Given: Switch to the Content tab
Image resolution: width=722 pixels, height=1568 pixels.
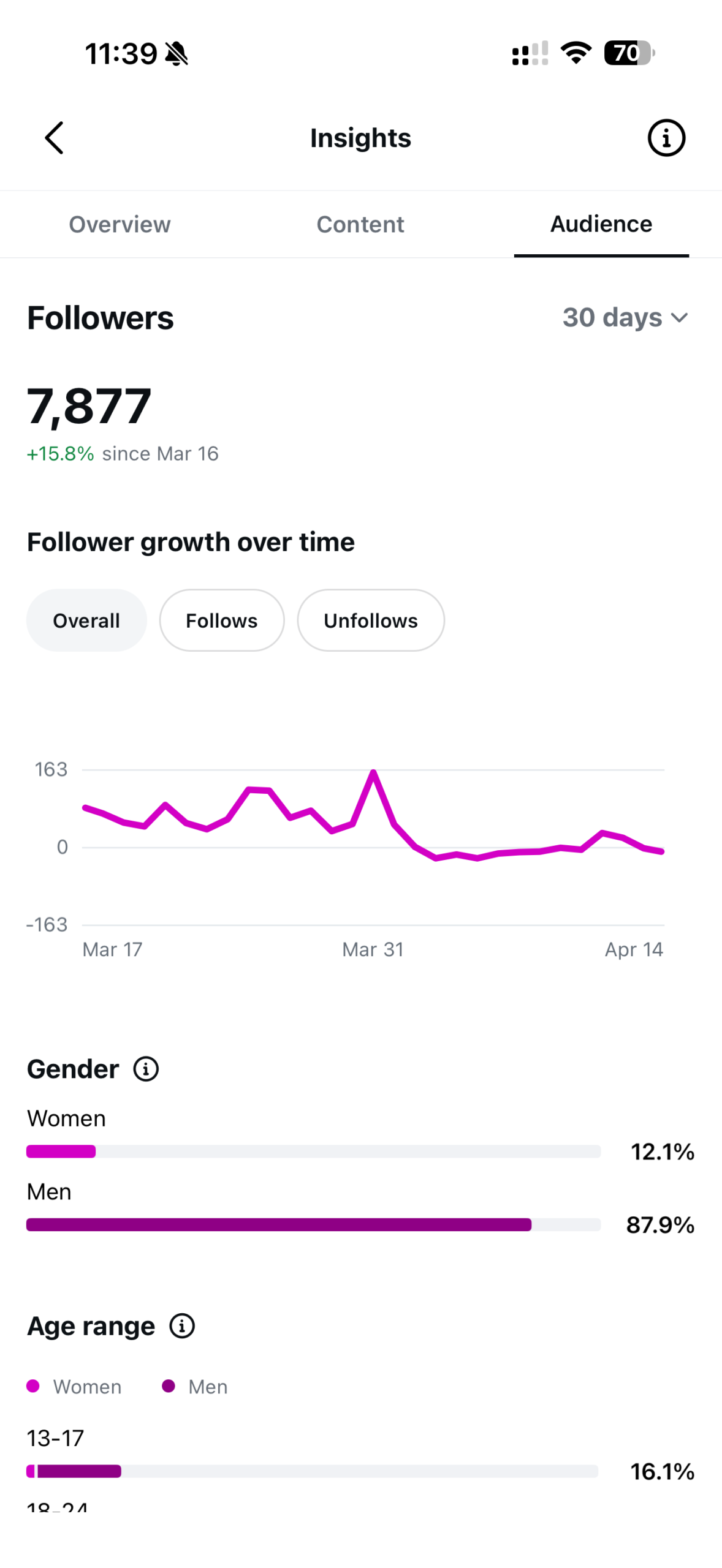Looking at the screenshot, I should (x=360, y=224).
